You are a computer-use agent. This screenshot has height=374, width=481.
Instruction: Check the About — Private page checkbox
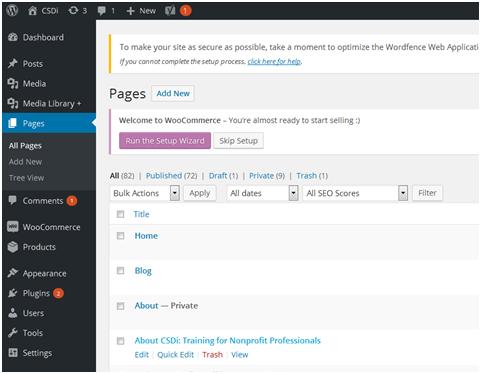click(x=120, y=306)
